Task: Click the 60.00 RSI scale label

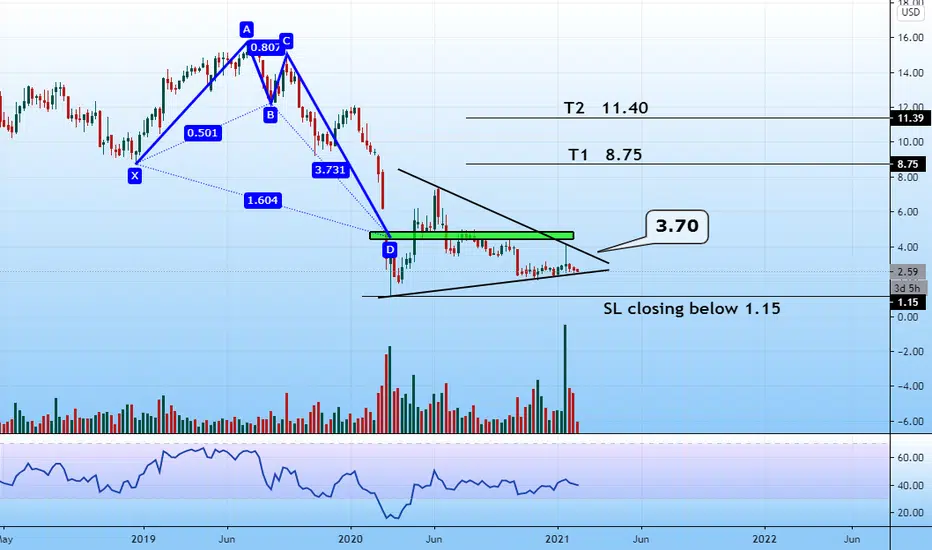Action: coord(911,458)
